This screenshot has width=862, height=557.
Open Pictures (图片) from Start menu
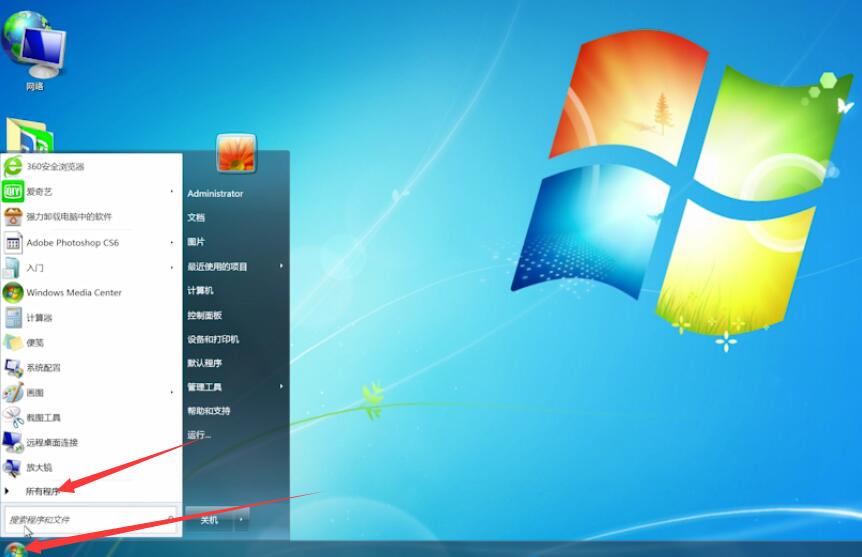[196, 241]
